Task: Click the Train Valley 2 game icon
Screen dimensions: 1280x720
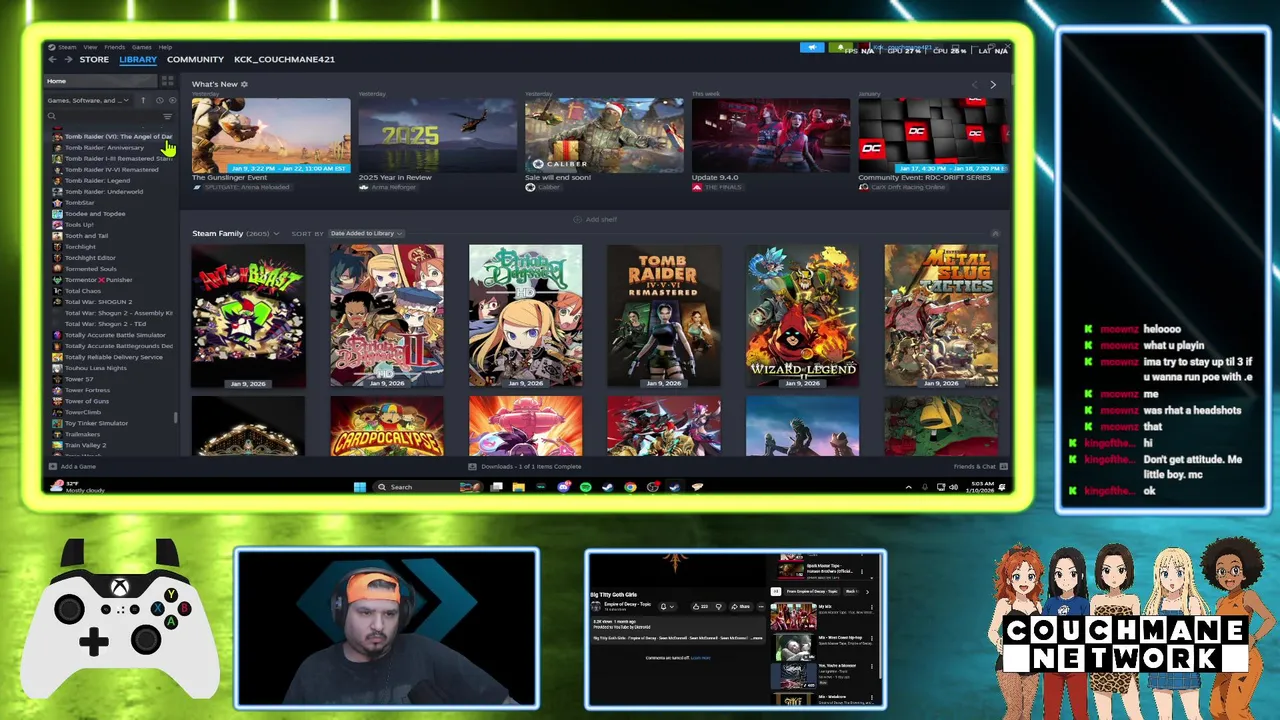Action: 57,445
